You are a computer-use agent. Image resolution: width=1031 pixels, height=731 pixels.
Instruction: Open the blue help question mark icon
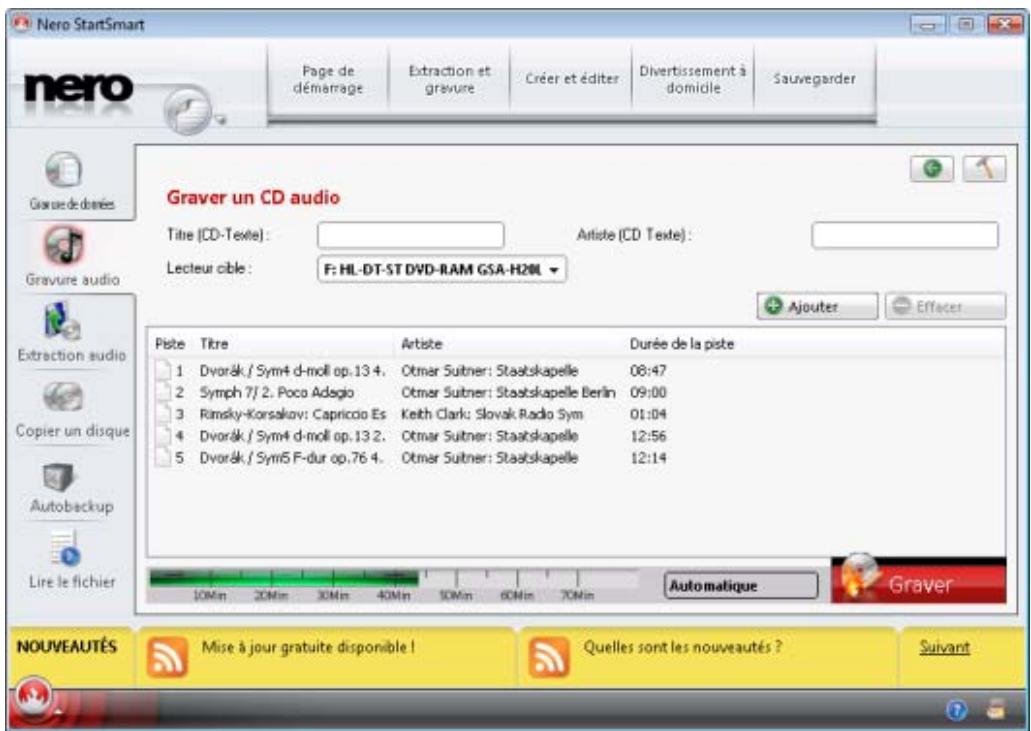pyautogui.click(x=957, y=710)
